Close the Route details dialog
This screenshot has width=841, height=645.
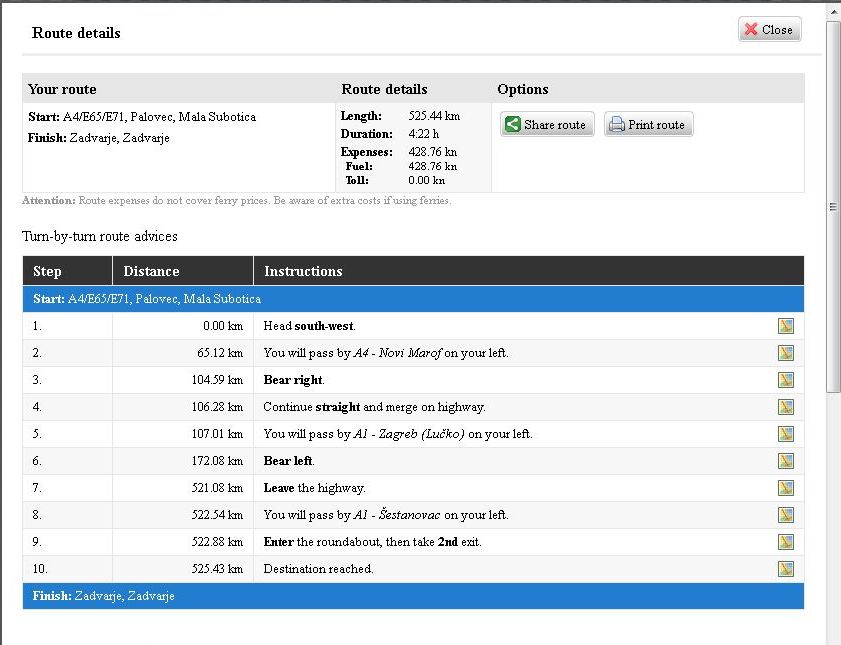click(769, 30)
